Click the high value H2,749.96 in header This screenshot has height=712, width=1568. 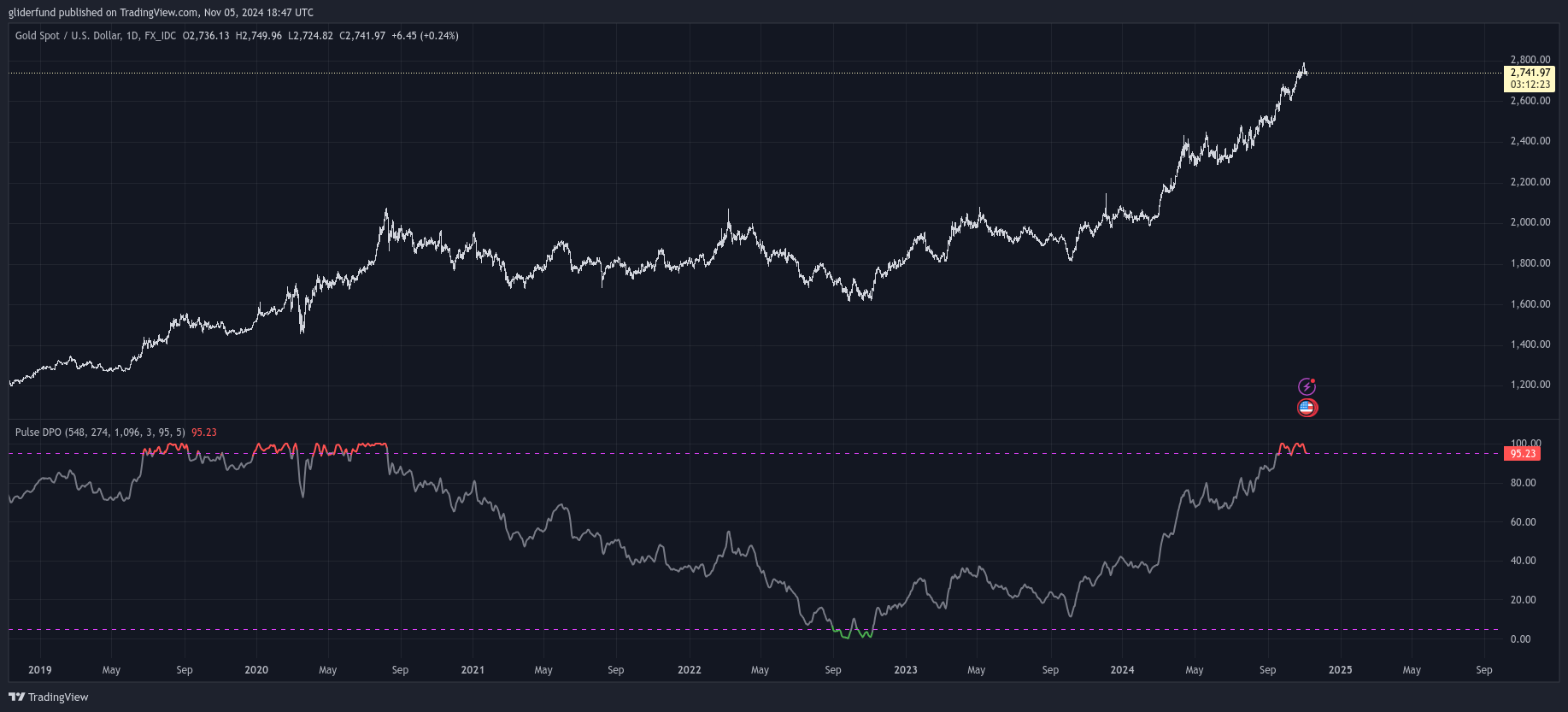258,36
